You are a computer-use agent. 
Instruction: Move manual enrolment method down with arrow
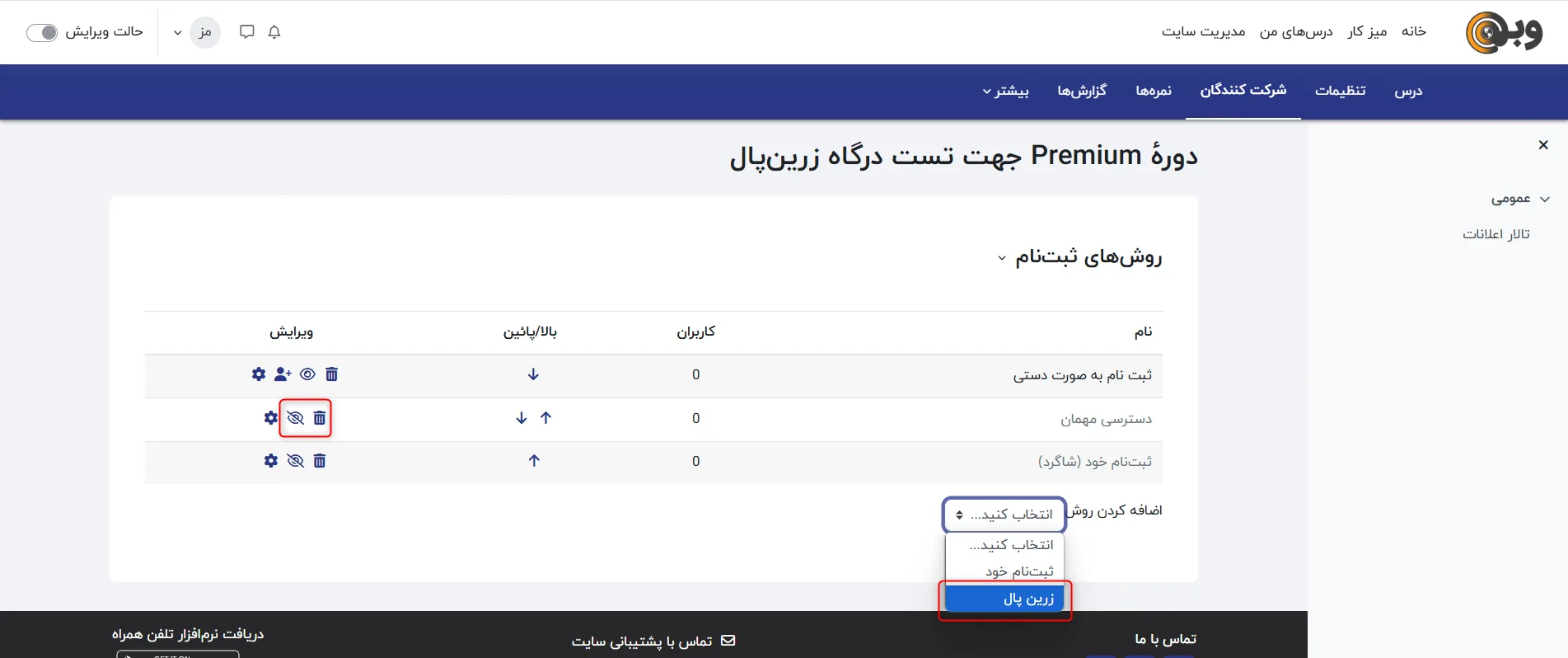(533, 374)
